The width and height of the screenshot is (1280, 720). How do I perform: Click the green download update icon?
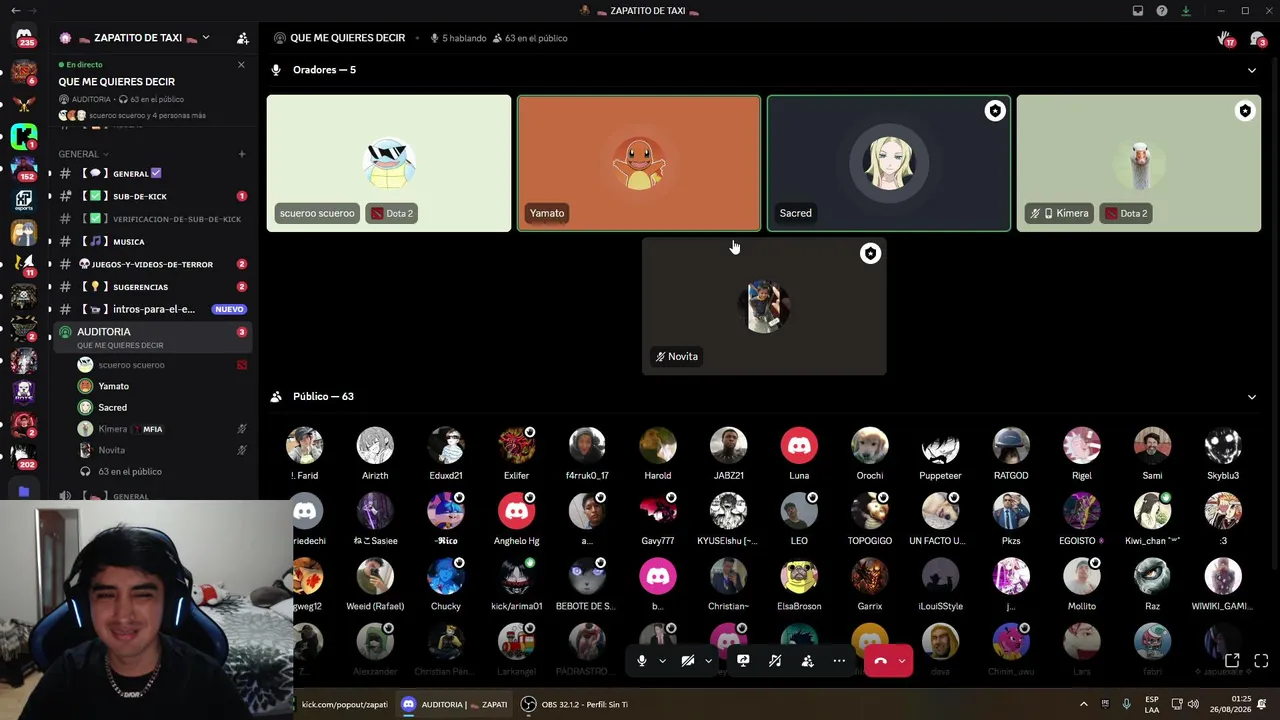tap(1186, 11)
